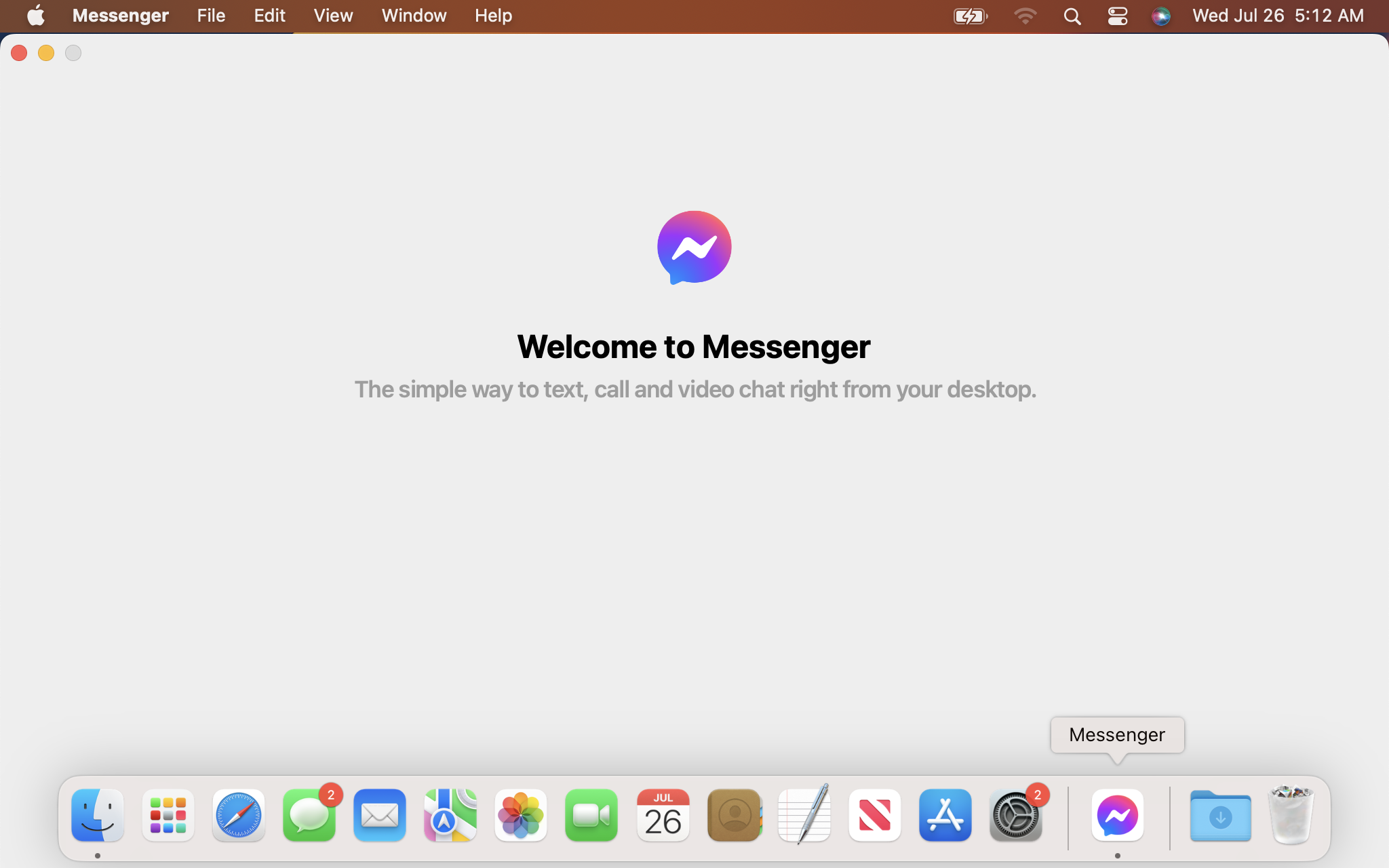Open the Help menu
The height and width of the screenshot is (868, 1389).
tap(493, 16)
